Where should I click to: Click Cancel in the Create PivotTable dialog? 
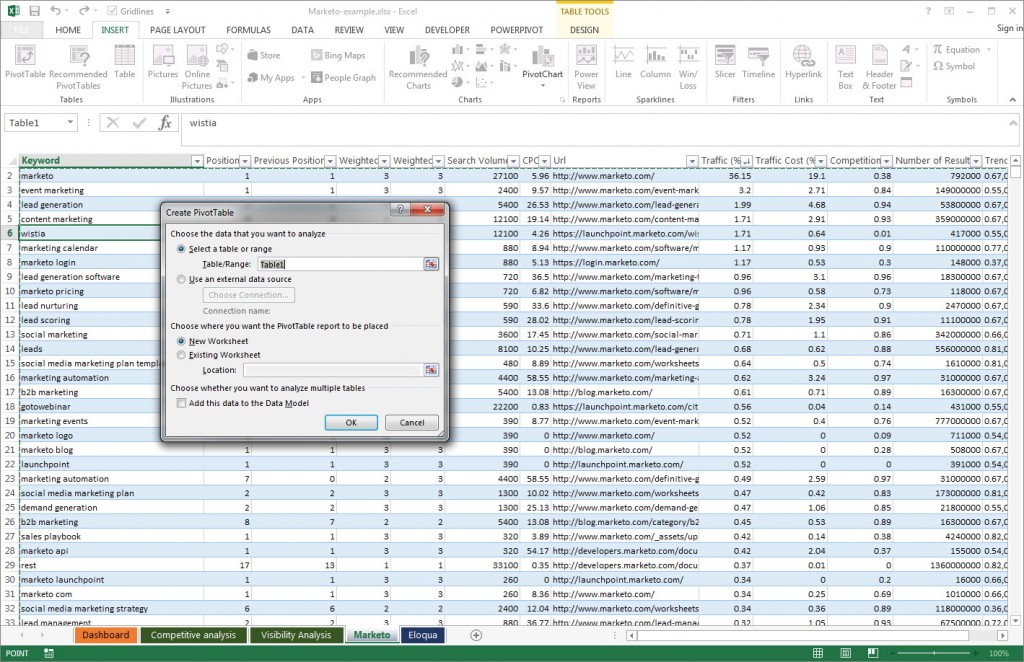tap(412, 423)
